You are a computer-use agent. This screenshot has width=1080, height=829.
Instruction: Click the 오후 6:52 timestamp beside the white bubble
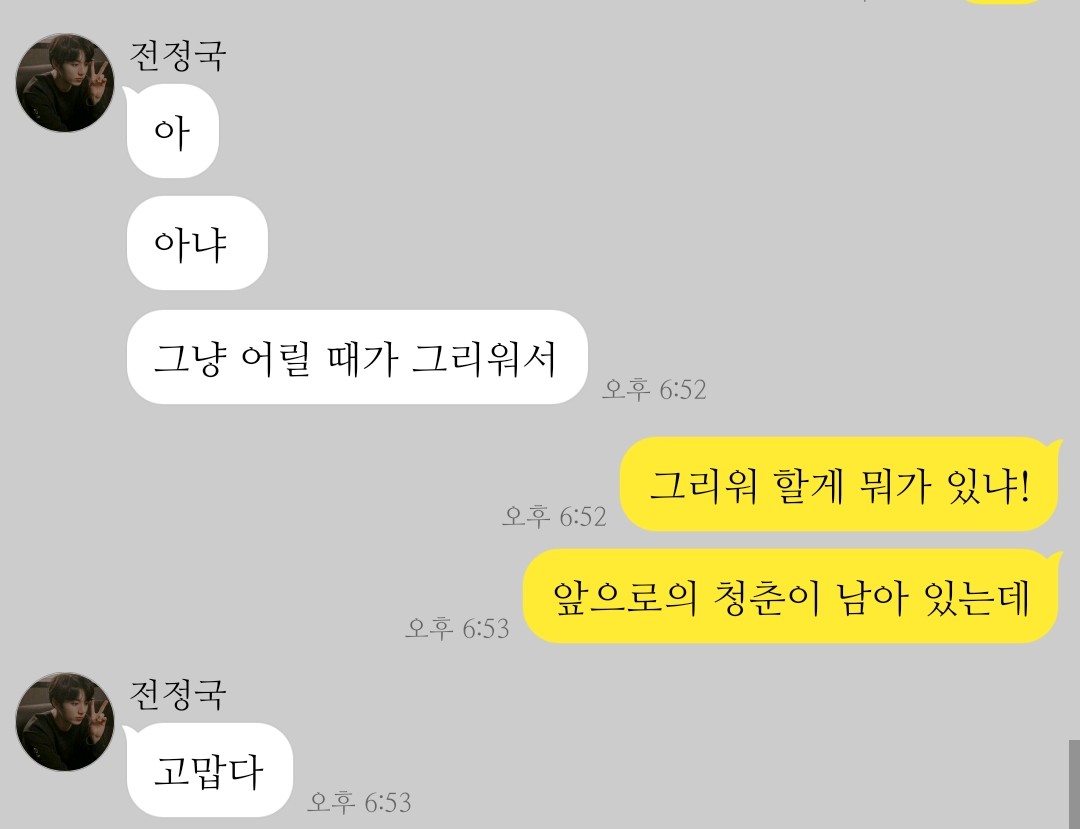coord(654,389)
